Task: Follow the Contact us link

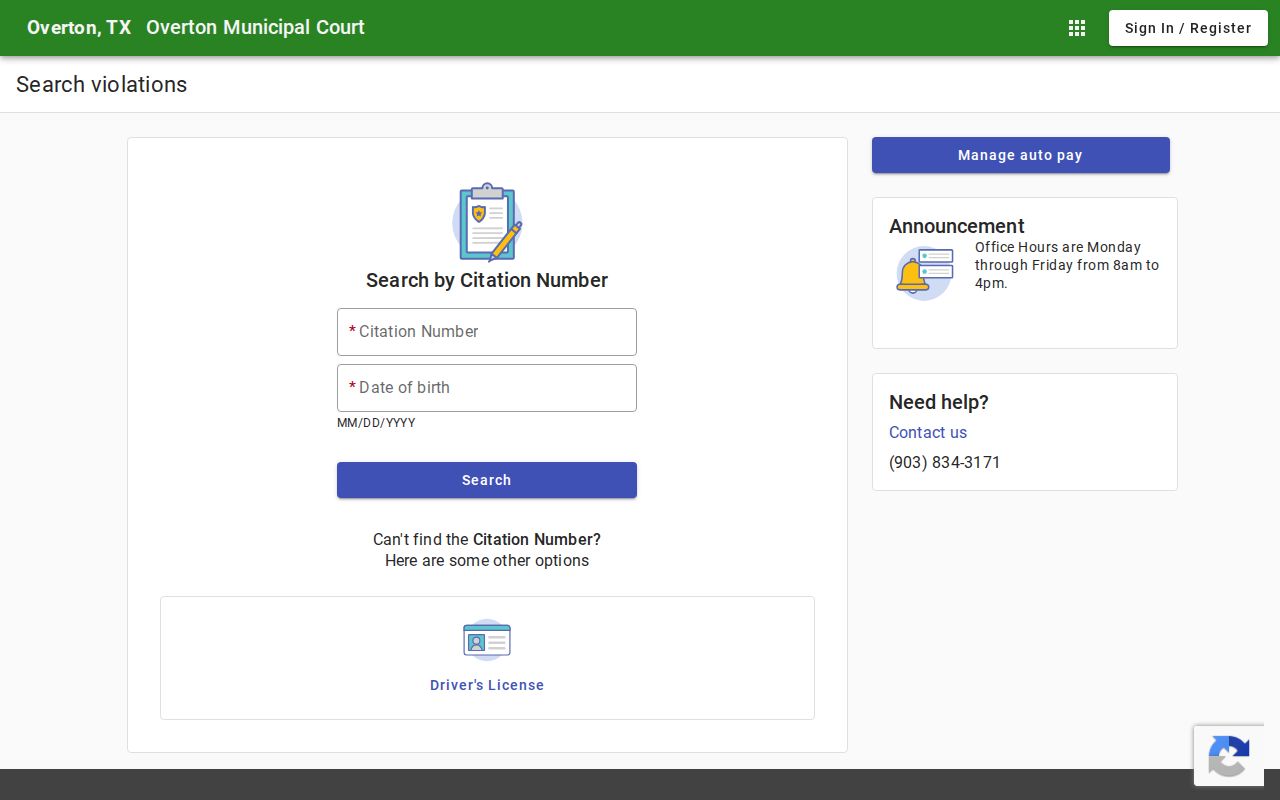Action: tap(928, 432)
